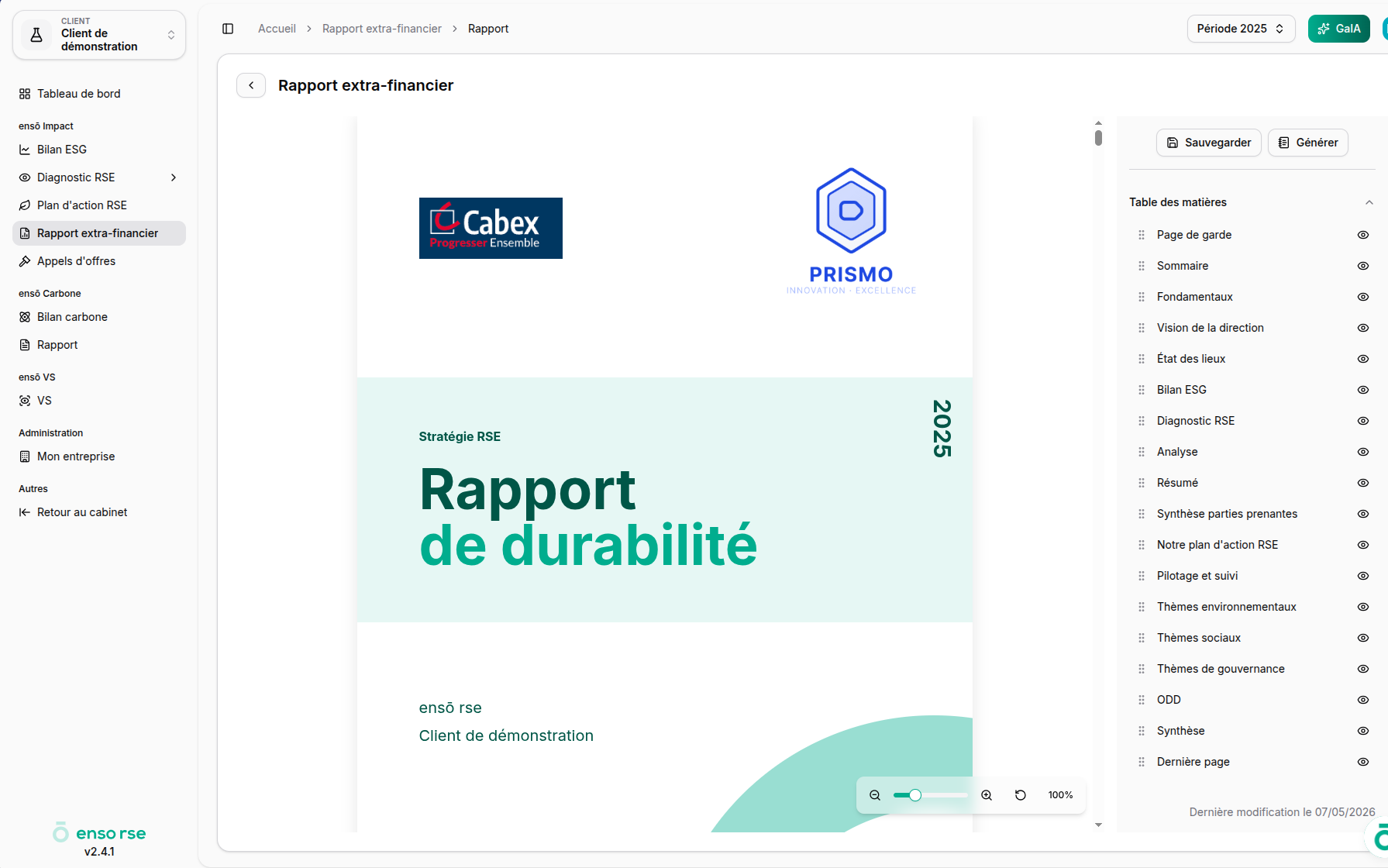
Task: Collapse the Table des matières panel
Action: pos(1369,202)
